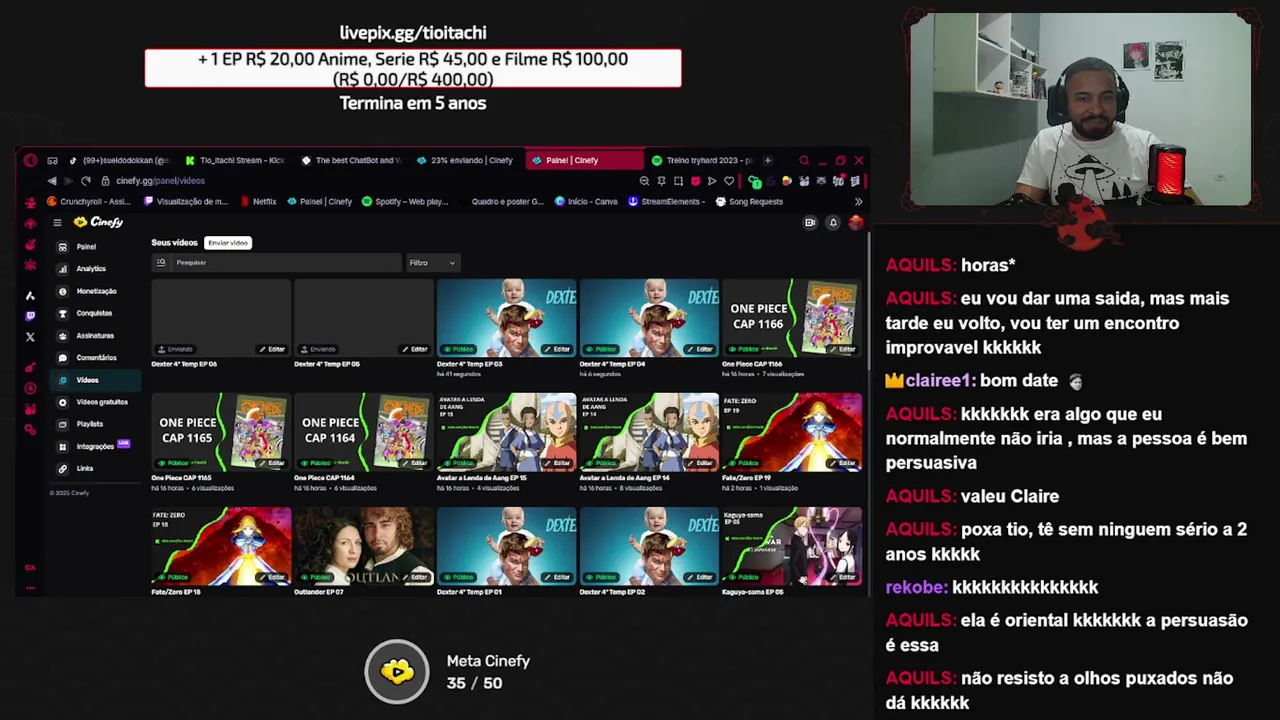Click the Twitch icon in Opera sidebar

[x=30, y=316]
